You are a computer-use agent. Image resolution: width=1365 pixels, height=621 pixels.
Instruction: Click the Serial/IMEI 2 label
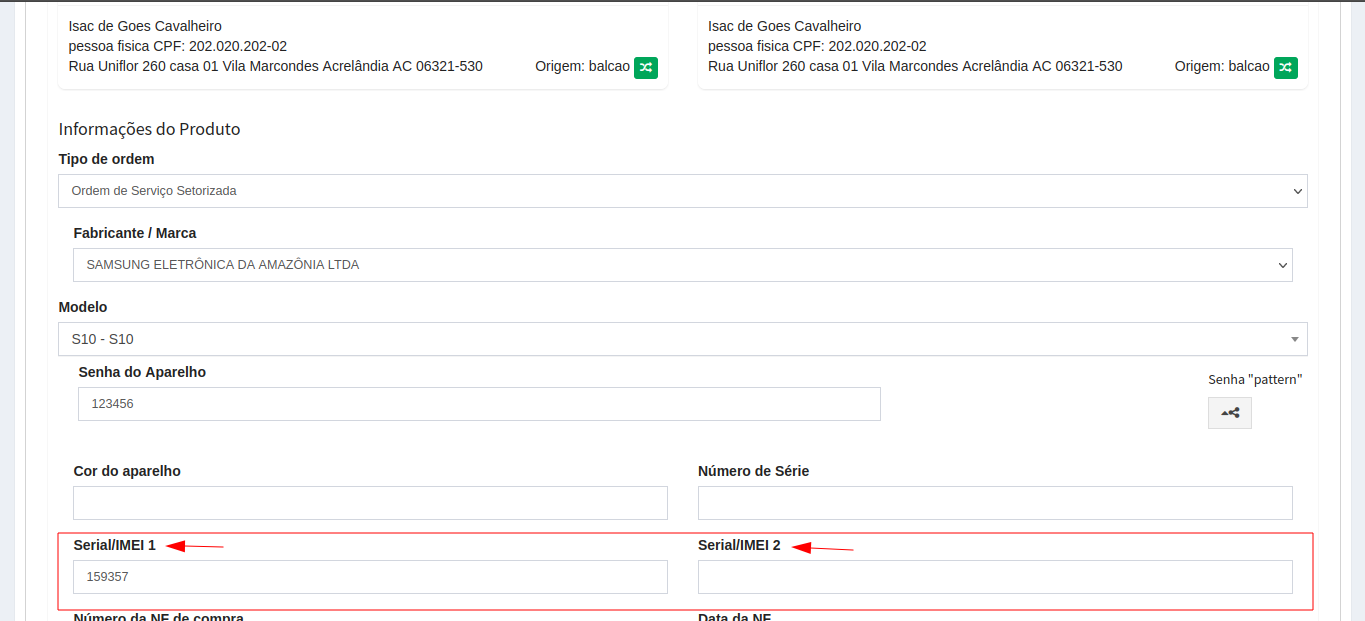coord(739,545)
